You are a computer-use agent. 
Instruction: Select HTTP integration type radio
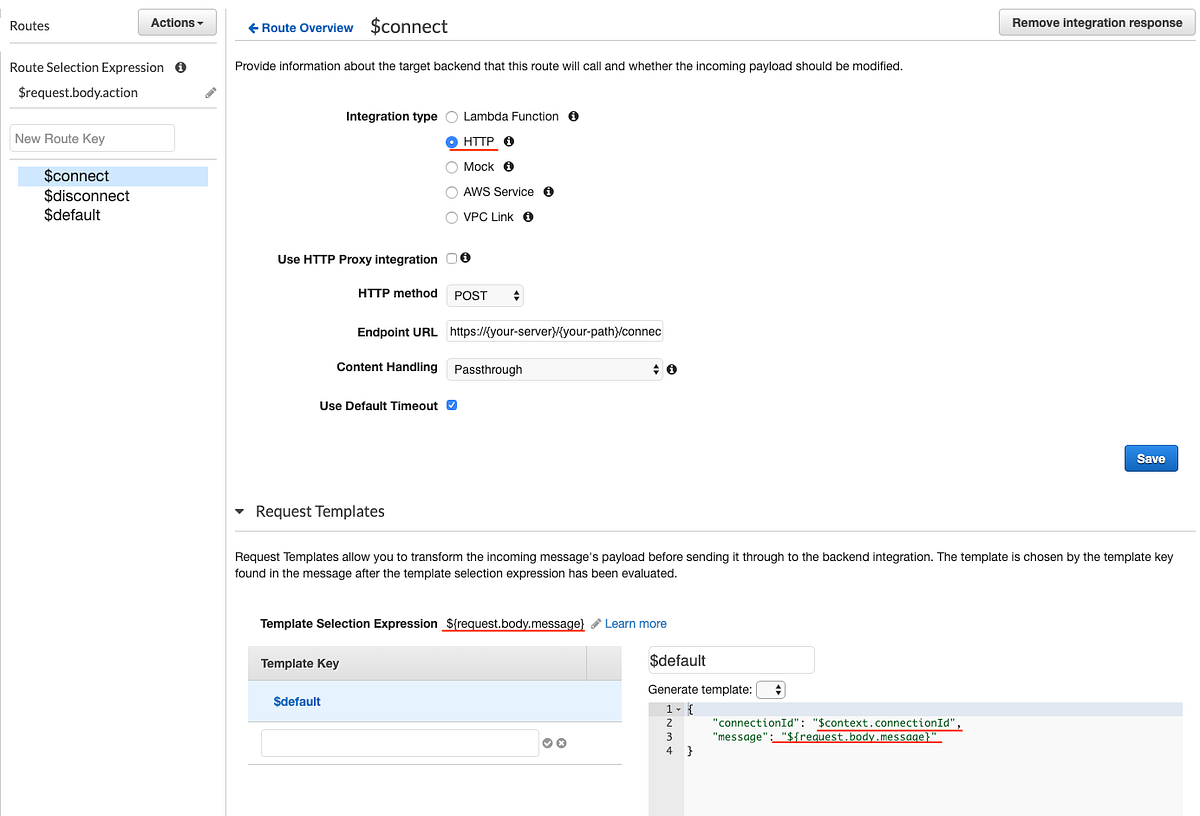(452, 142)
